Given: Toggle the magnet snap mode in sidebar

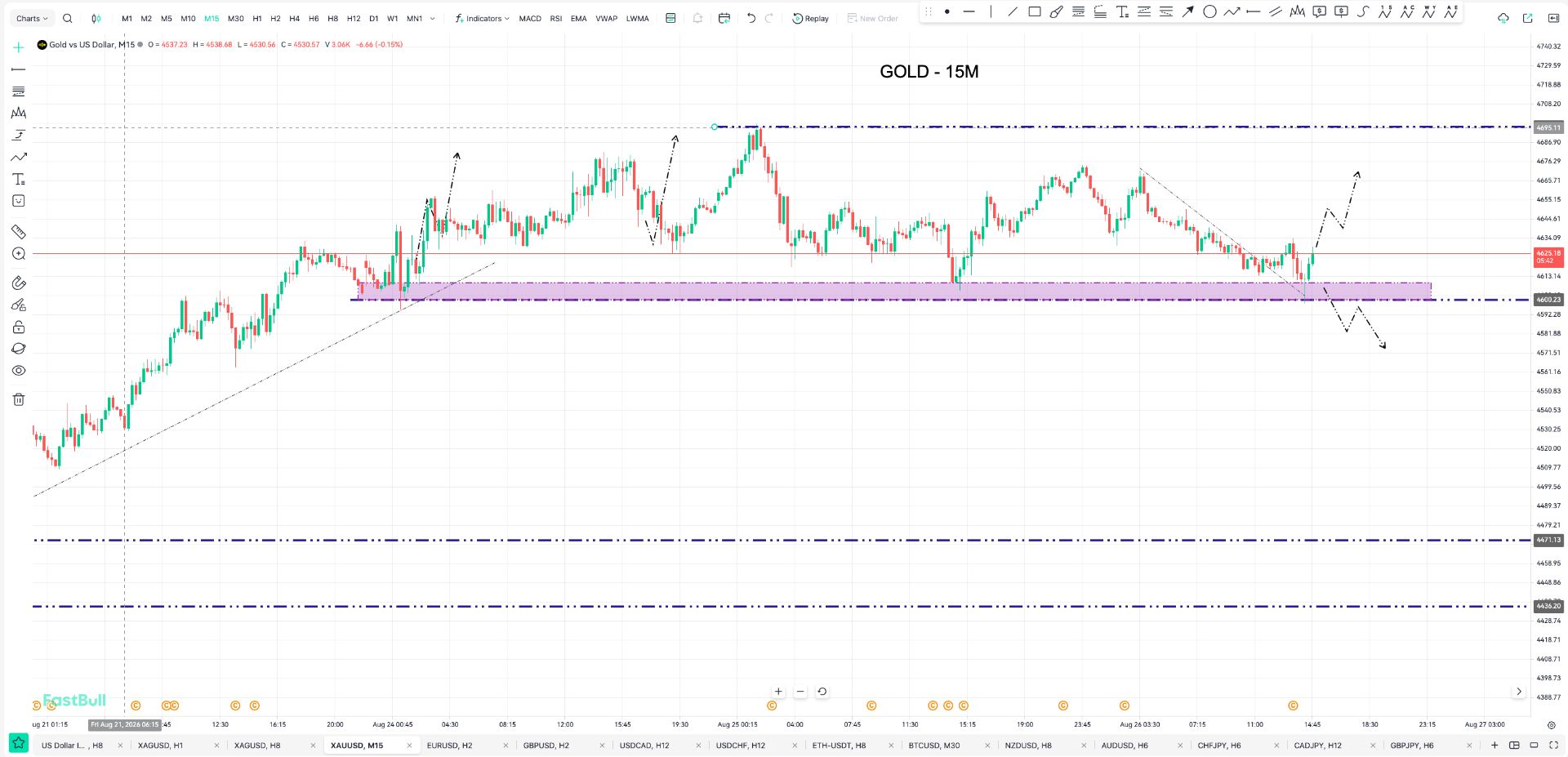Looking at the screenshot, I should 18,283.
